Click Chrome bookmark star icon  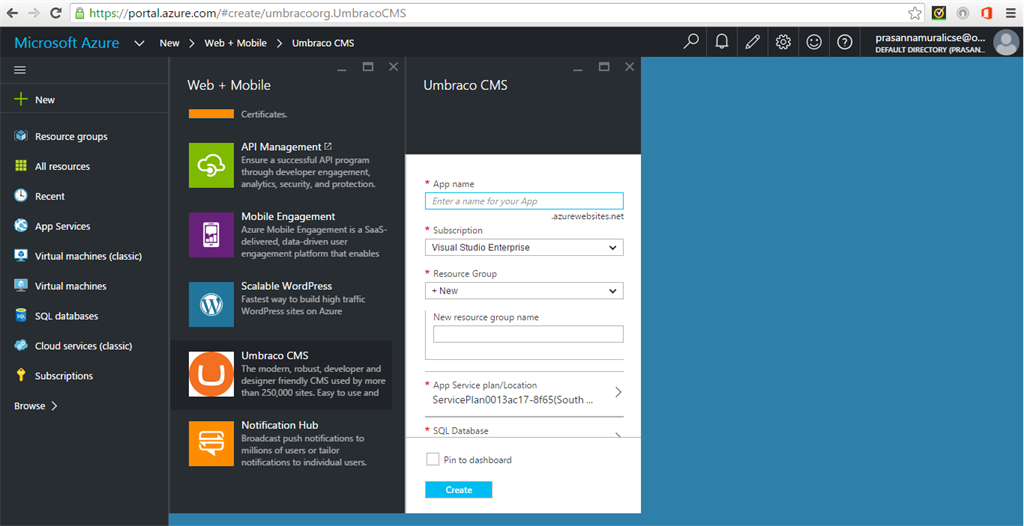pyautogui.click(x=915, y=12)
